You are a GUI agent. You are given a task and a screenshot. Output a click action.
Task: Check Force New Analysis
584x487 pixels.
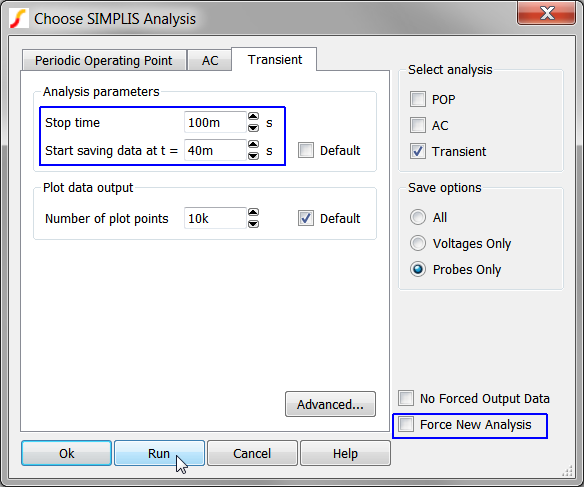(406, 424)
